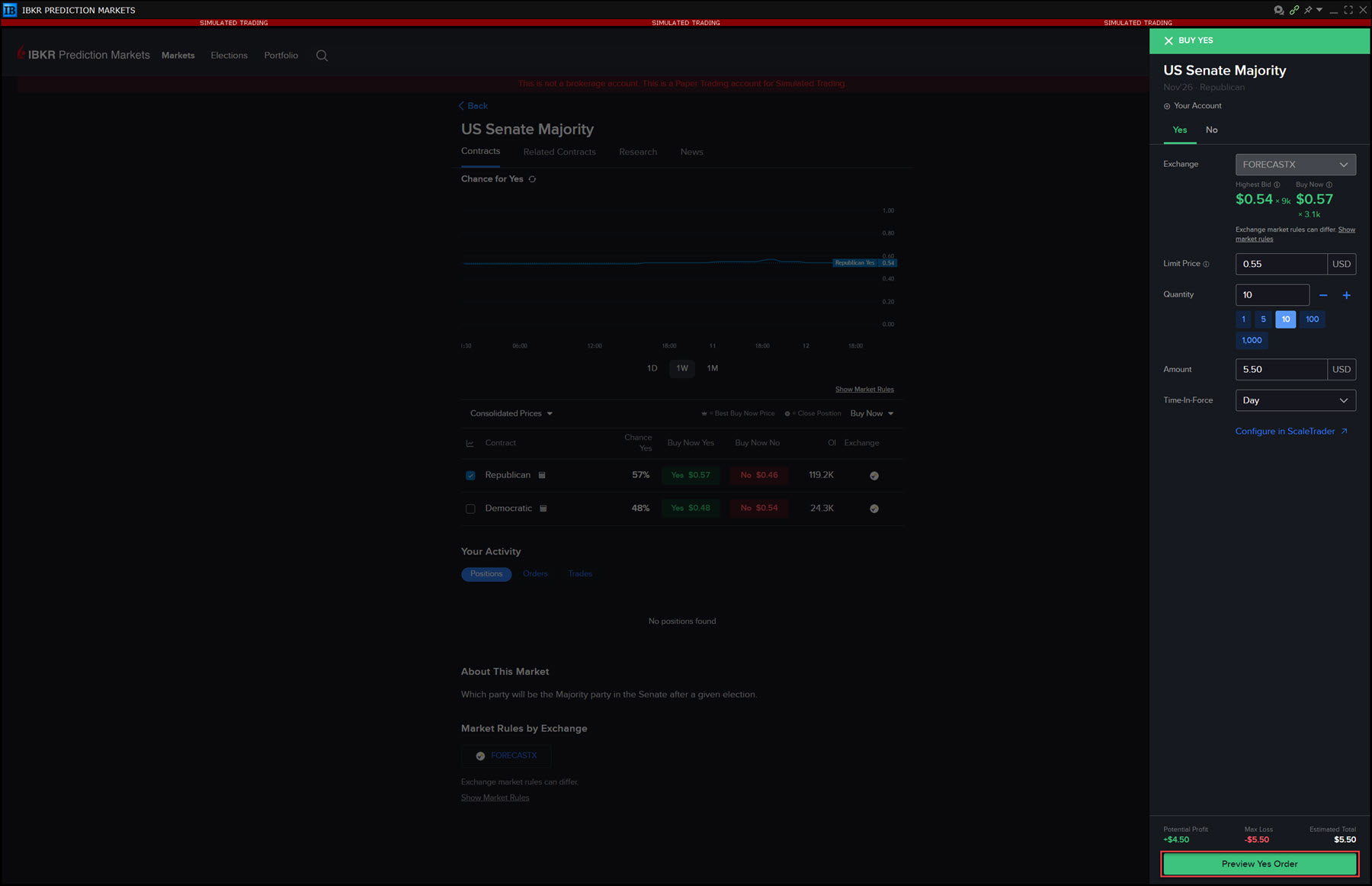Set quantity preset to 1
The height and width of the screenshot is (886, 1372).
coord(1243,319)
